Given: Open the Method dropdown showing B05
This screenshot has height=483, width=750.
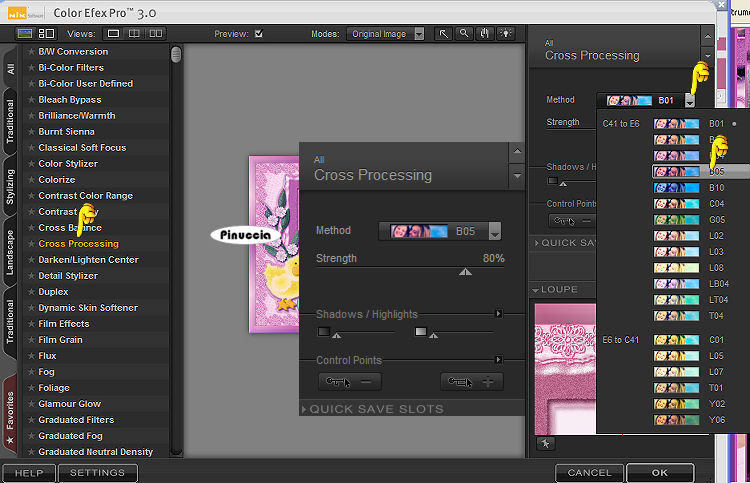Looking at the screenshot, I should [495, 231].
